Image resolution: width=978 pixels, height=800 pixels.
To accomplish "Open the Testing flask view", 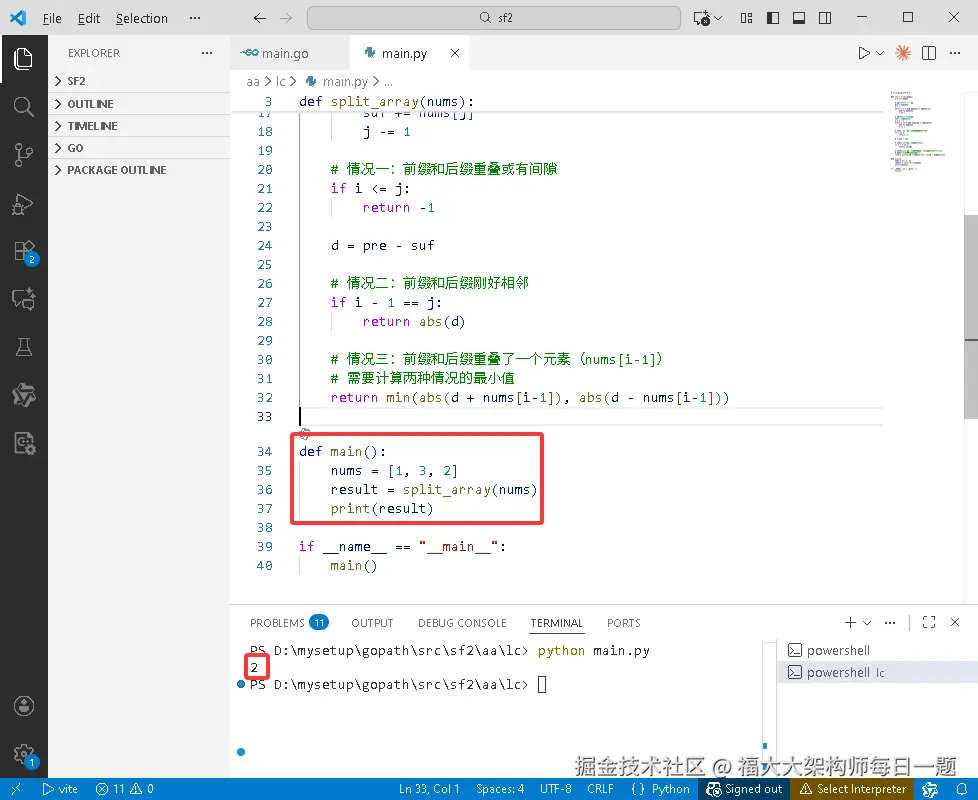I will 23,347.
